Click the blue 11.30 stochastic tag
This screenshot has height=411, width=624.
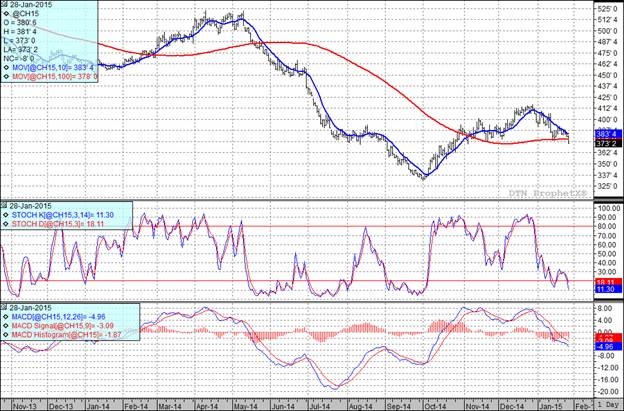608,289
